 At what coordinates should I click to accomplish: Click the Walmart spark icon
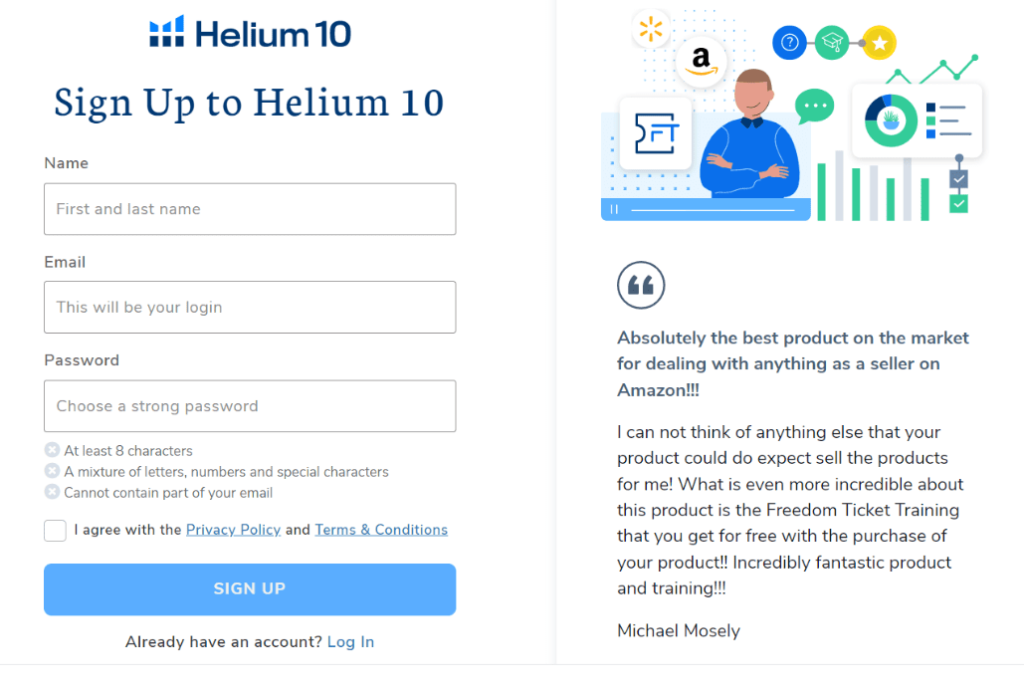(651, 29)
